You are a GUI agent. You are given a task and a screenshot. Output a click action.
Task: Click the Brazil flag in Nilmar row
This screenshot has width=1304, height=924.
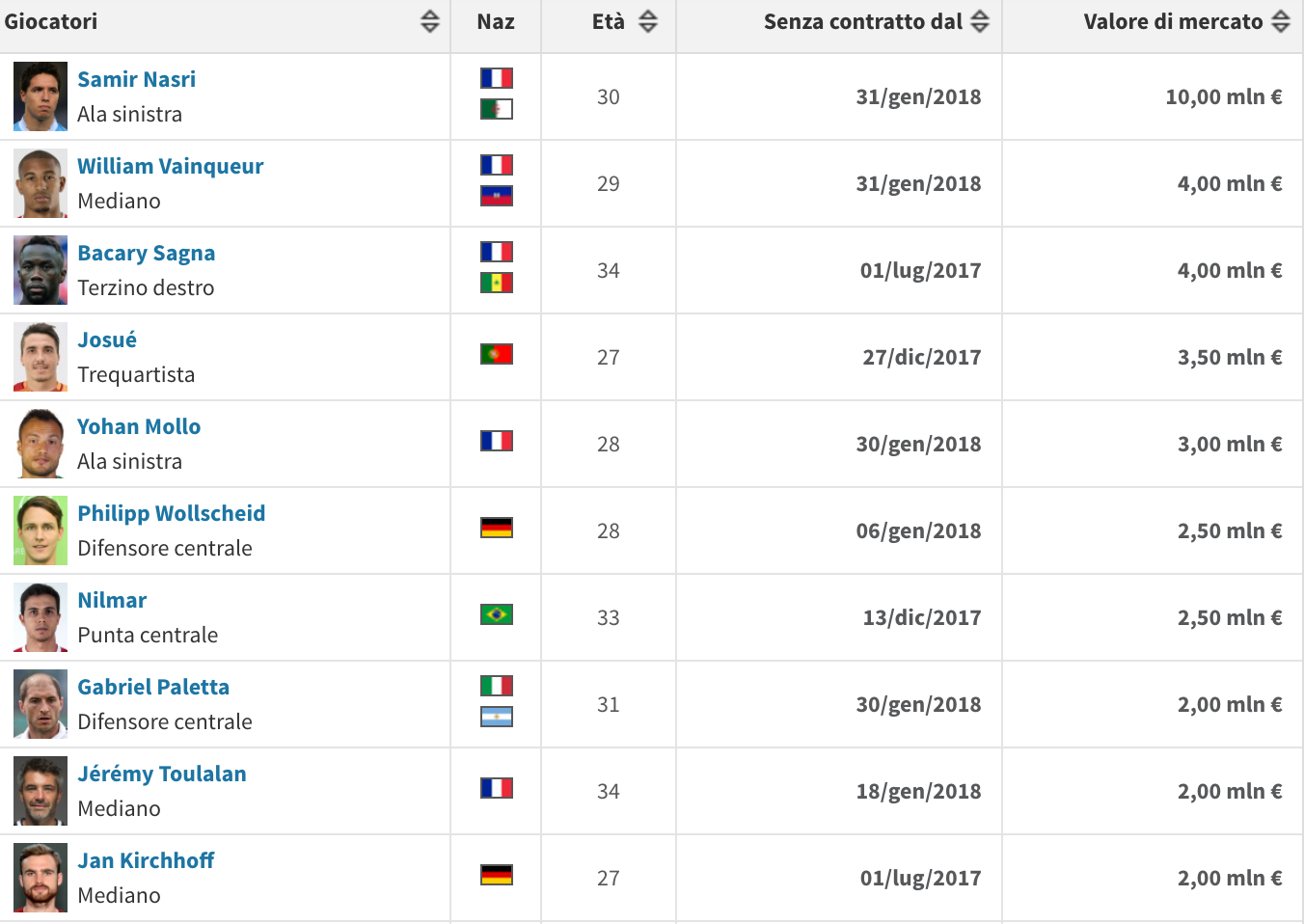[497, 614]
